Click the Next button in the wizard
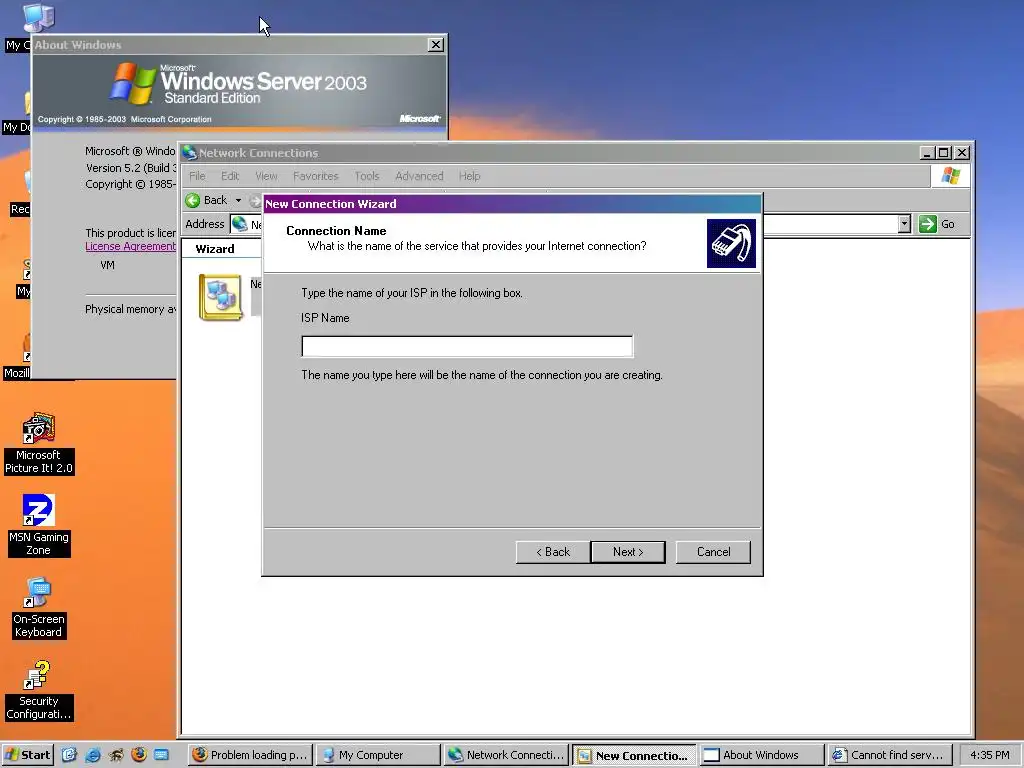Viewport: 1024px width, 768px height. pyautogui.click(x=628, y=552)
